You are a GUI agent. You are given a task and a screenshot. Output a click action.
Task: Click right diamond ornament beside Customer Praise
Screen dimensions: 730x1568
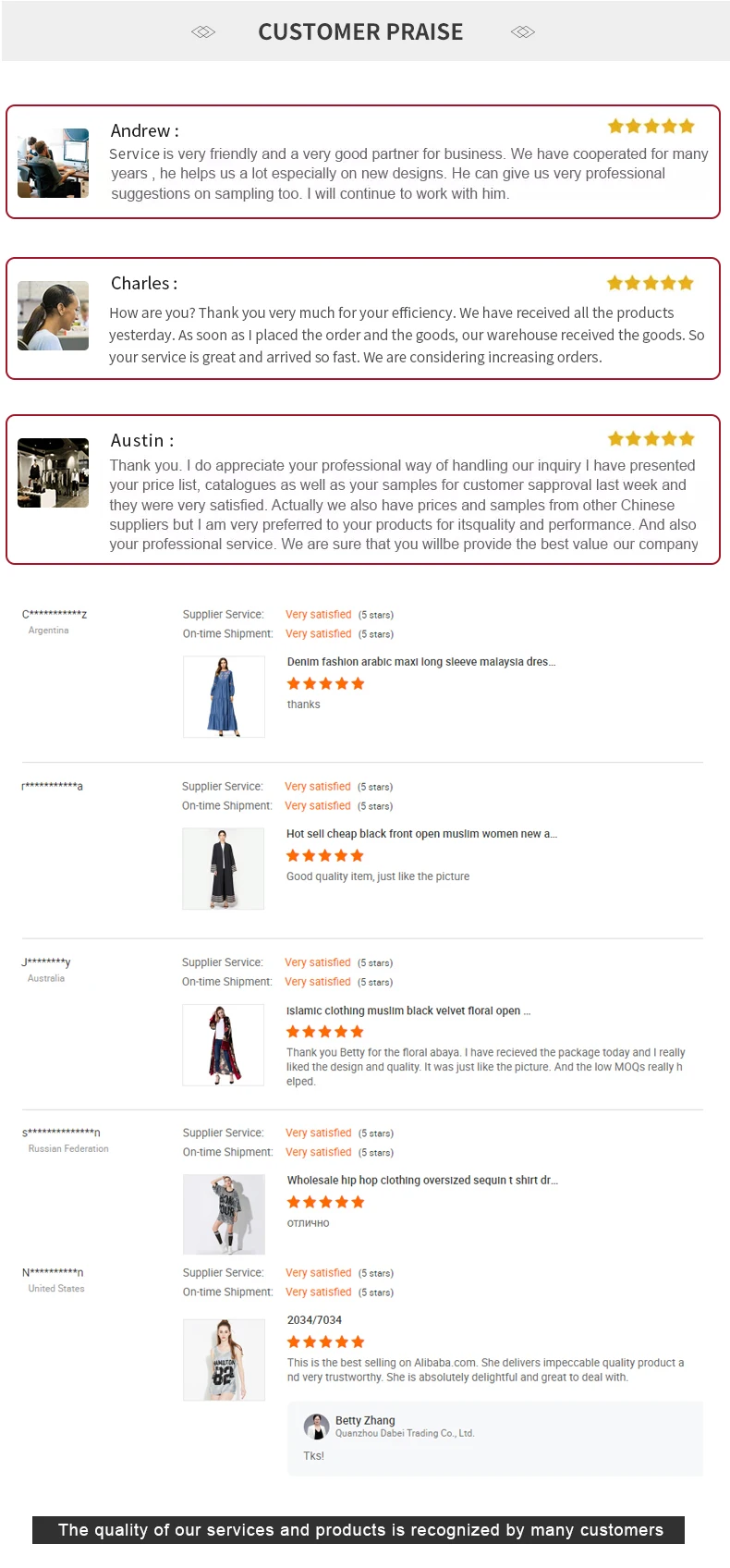523,32
